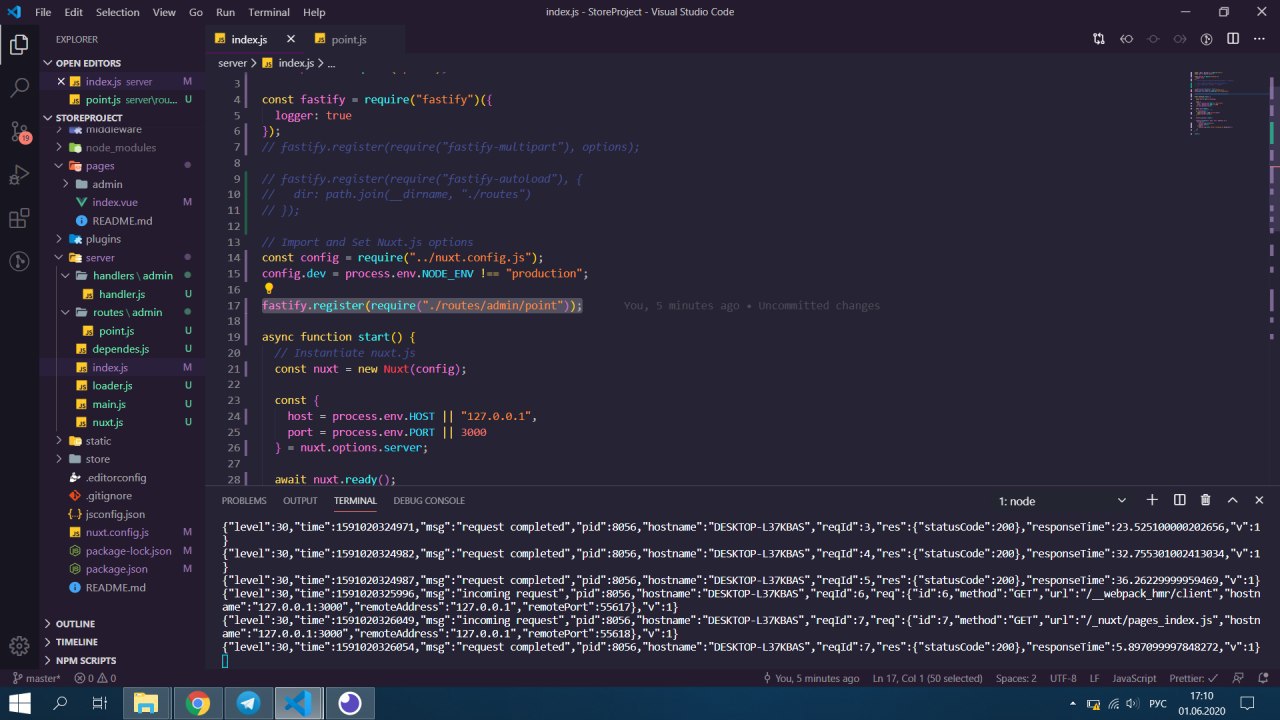Open the Help menu
1280x720 pixels.
click(x=314, y=12)
